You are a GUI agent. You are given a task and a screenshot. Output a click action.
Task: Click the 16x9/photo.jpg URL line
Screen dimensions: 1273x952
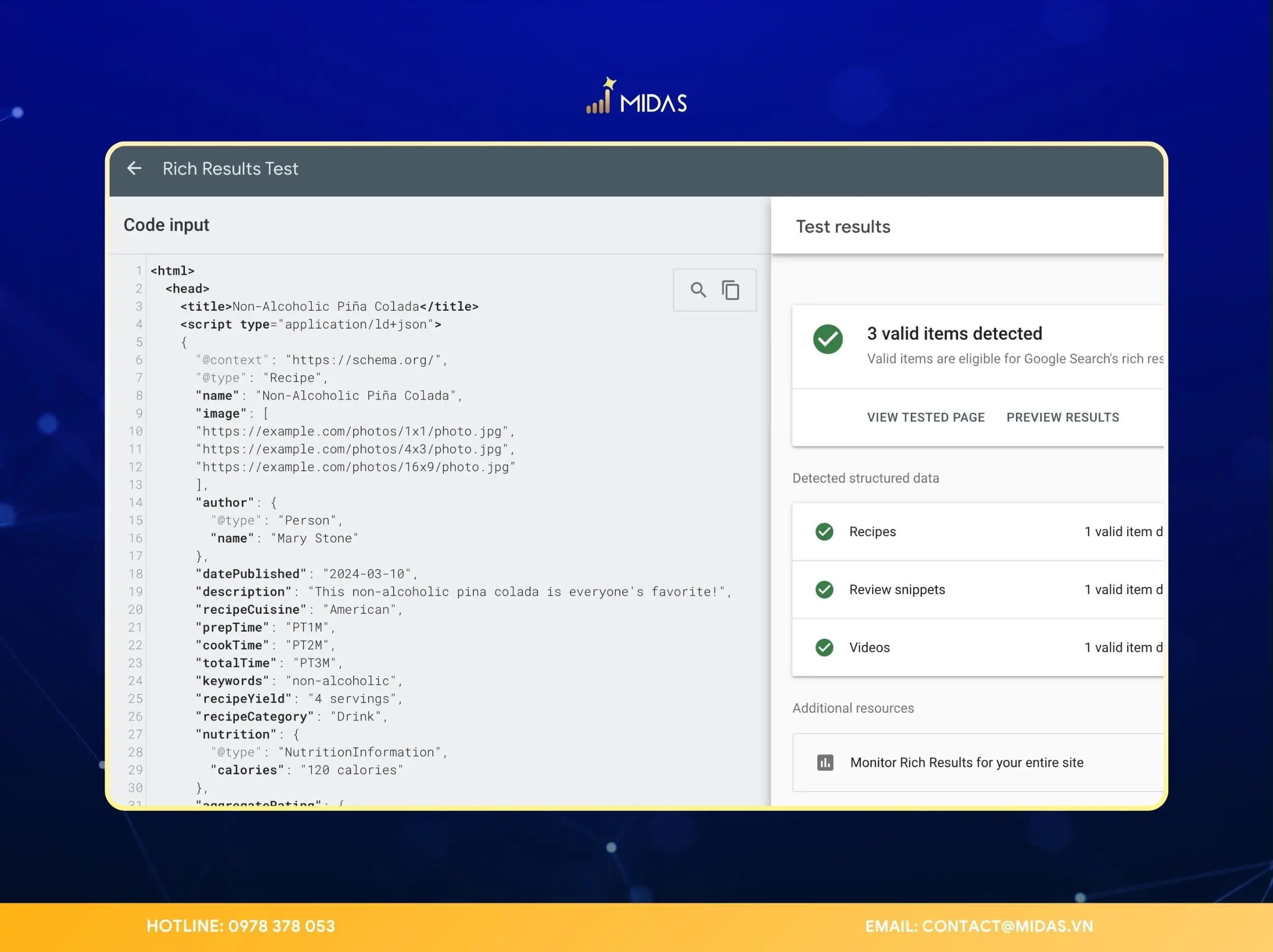(355, 467)
